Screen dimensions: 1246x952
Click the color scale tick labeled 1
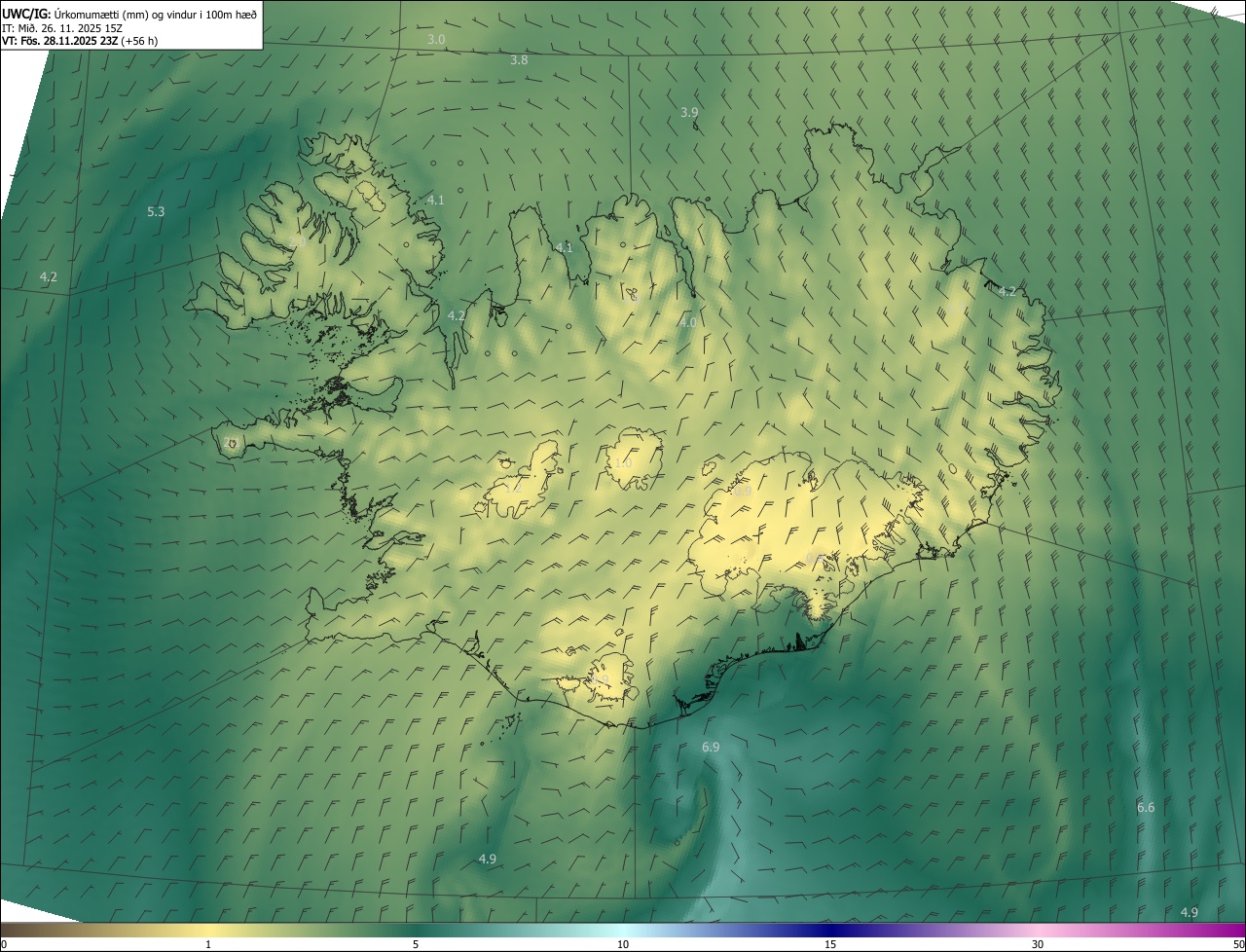click(208, 944)
